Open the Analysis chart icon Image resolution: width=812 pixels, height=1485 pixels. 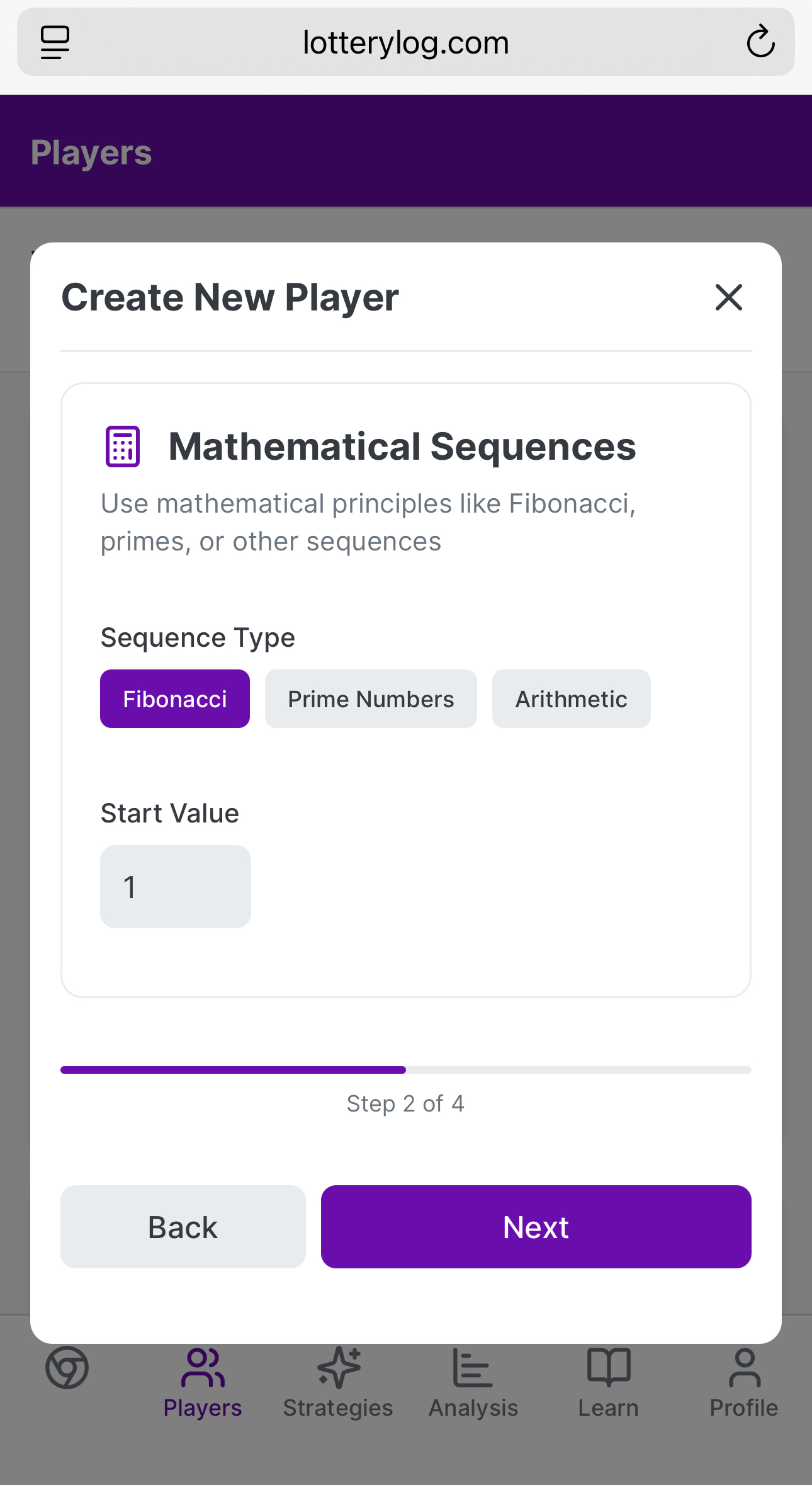(x=473, y=1368)
